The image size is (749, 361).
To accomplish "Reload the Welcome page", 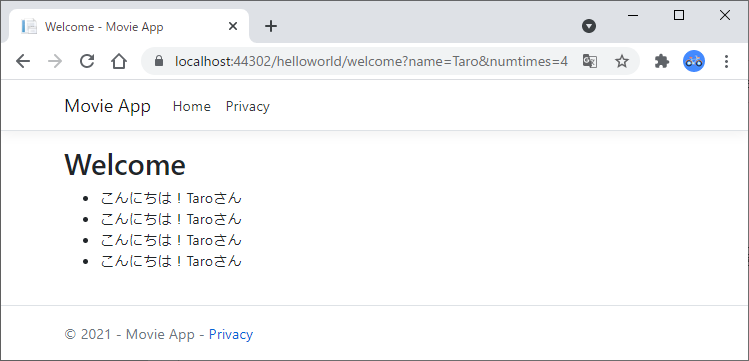I will [x=87, y=61].
